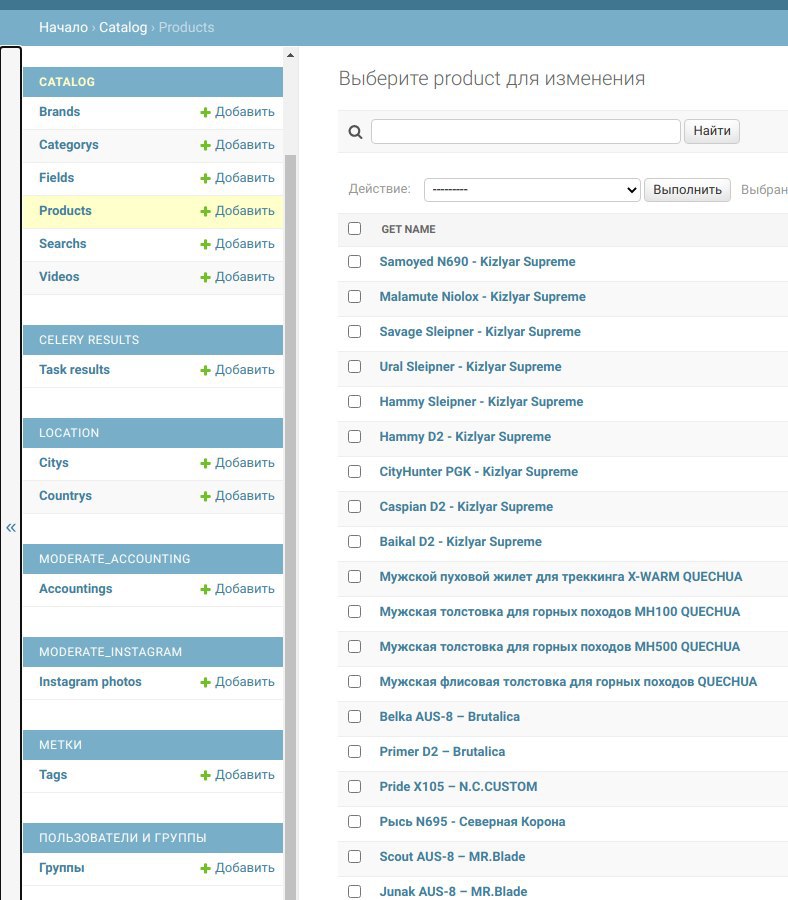Click the plus icon in Citys row
The width and height of the screenshot is (788, 900).
click(205, 464)
